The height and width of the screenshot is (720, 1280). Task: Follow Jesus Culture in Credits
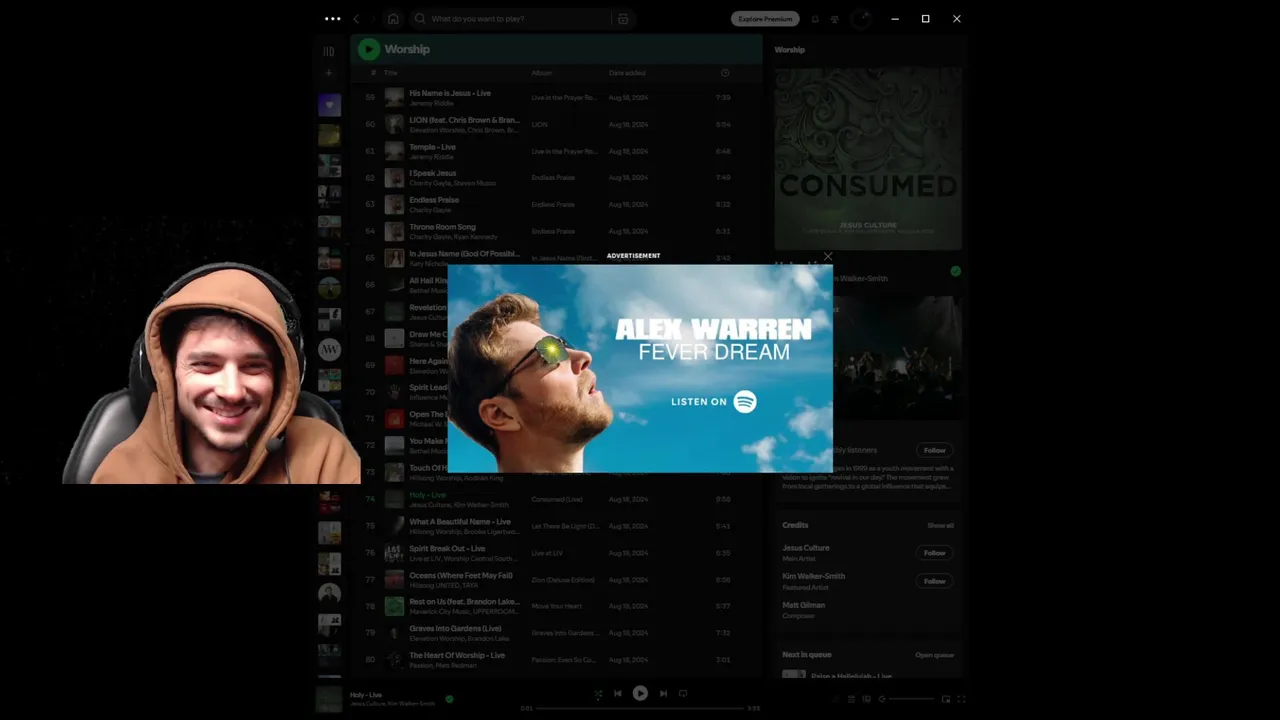(934, 553)
